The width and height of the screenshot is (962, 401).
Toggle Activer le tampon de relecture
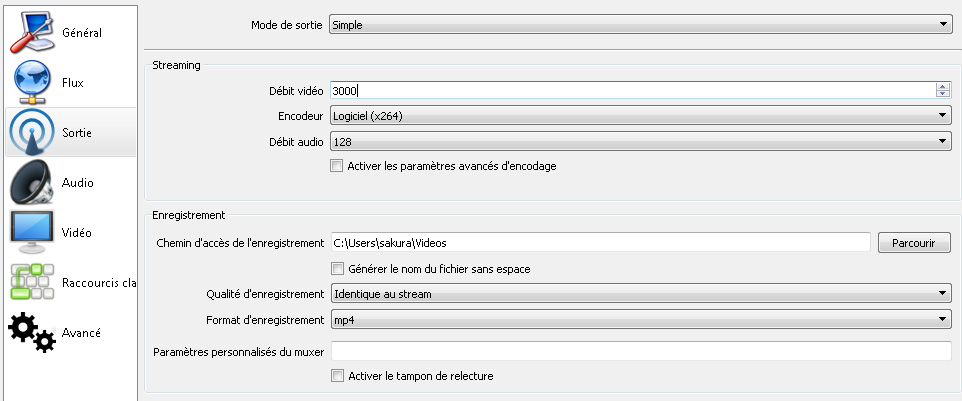pos(337,375)
